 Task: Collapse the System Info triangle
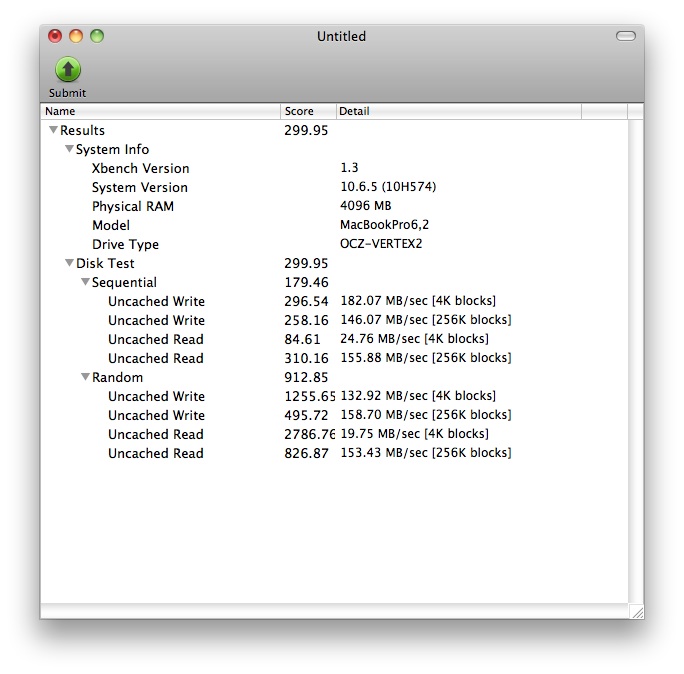tap(69, 149)
